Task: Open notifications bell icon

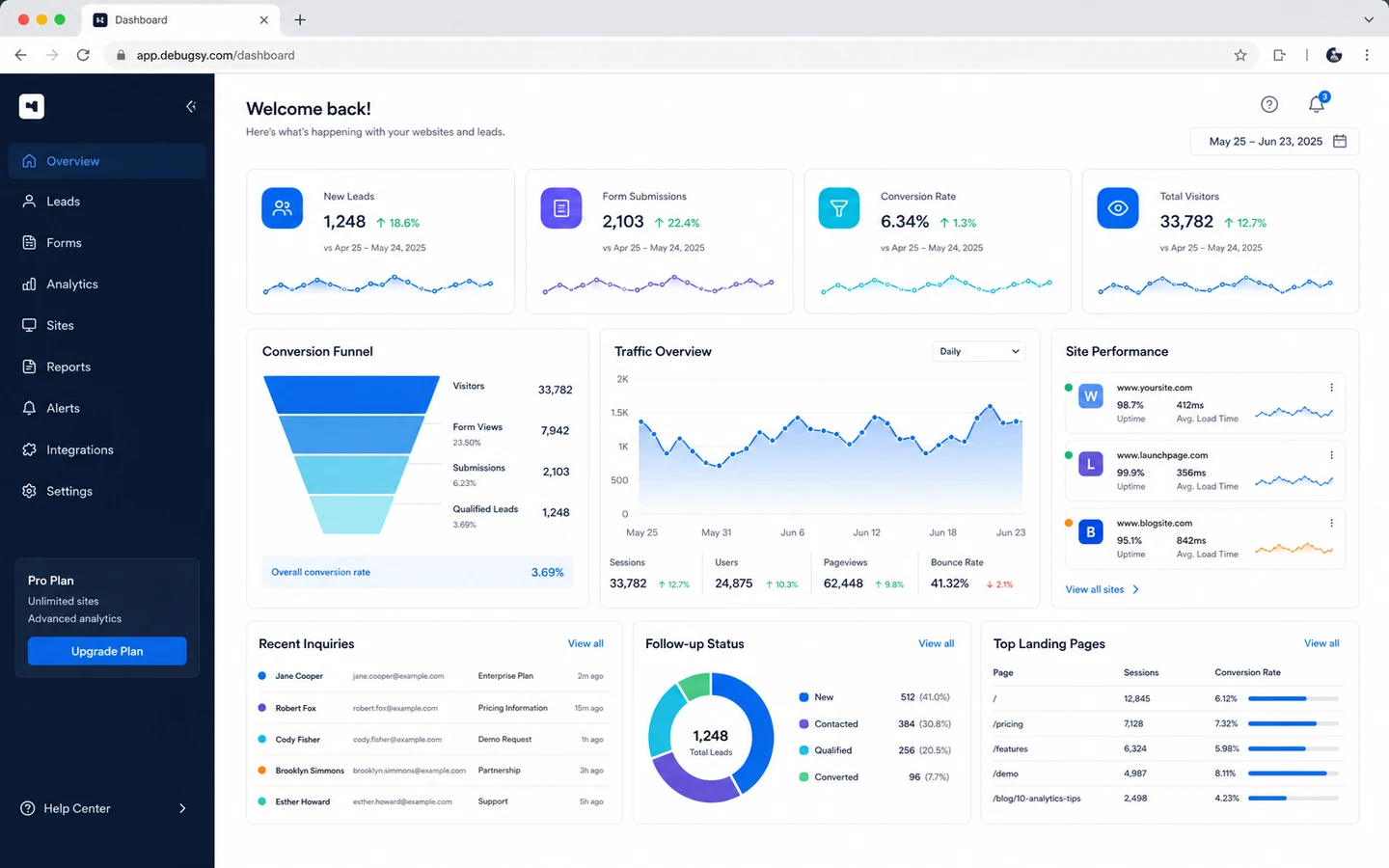Action: 1317,104
